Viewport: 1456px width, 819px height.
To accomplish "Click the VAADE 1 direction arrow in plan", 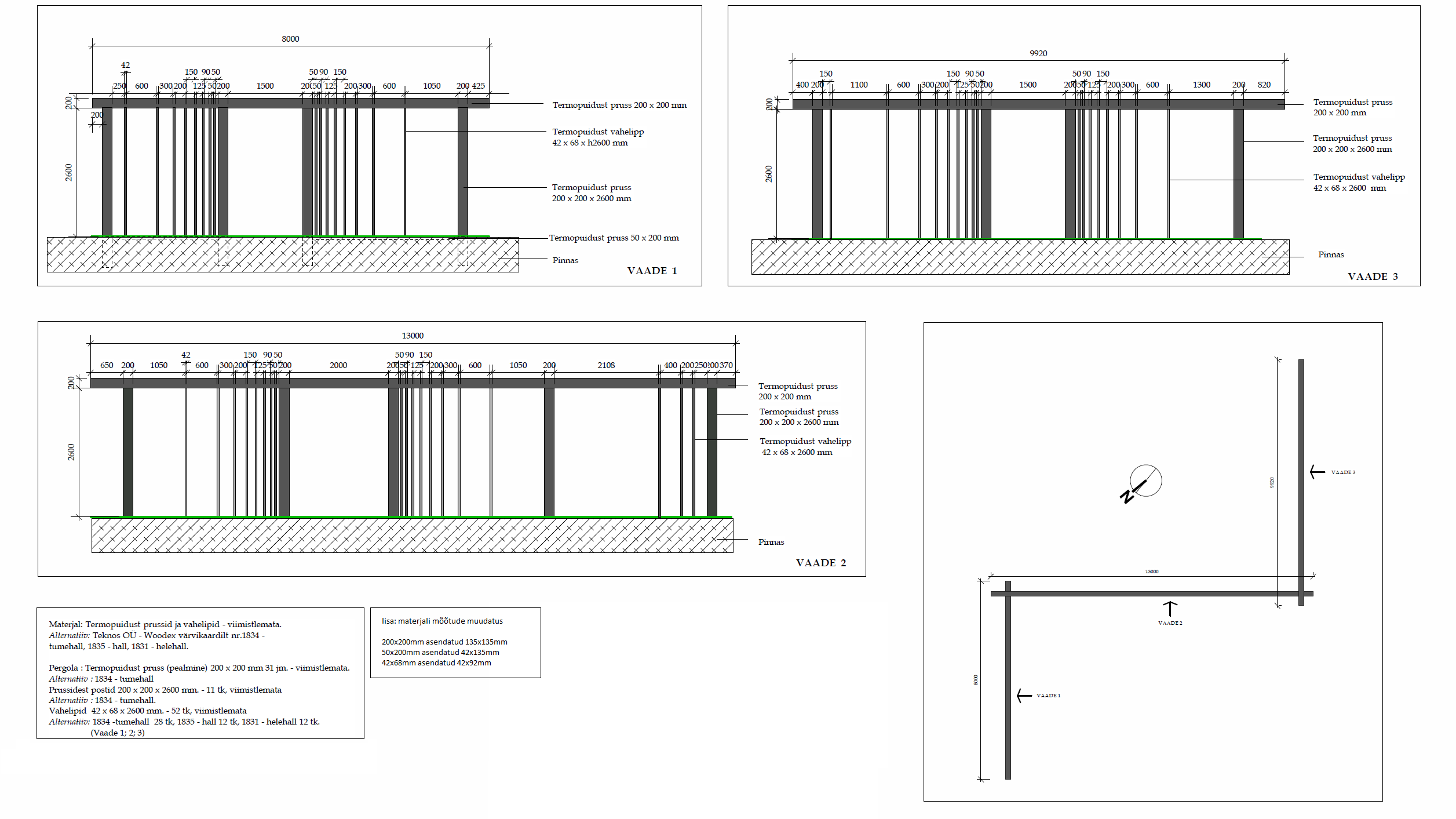I will pos(1024,695).
